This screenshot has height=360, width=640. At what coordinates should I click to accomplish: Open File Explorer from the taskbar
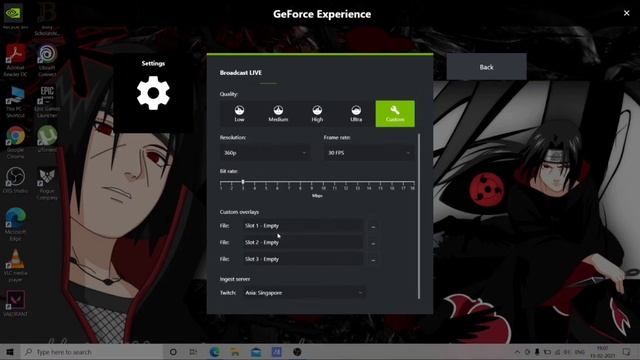coord(235,352)
